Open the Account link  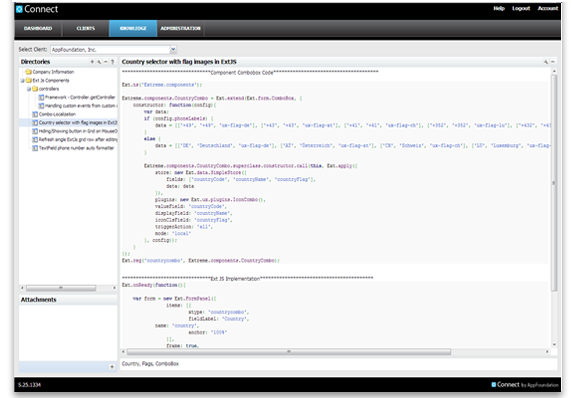548,8
